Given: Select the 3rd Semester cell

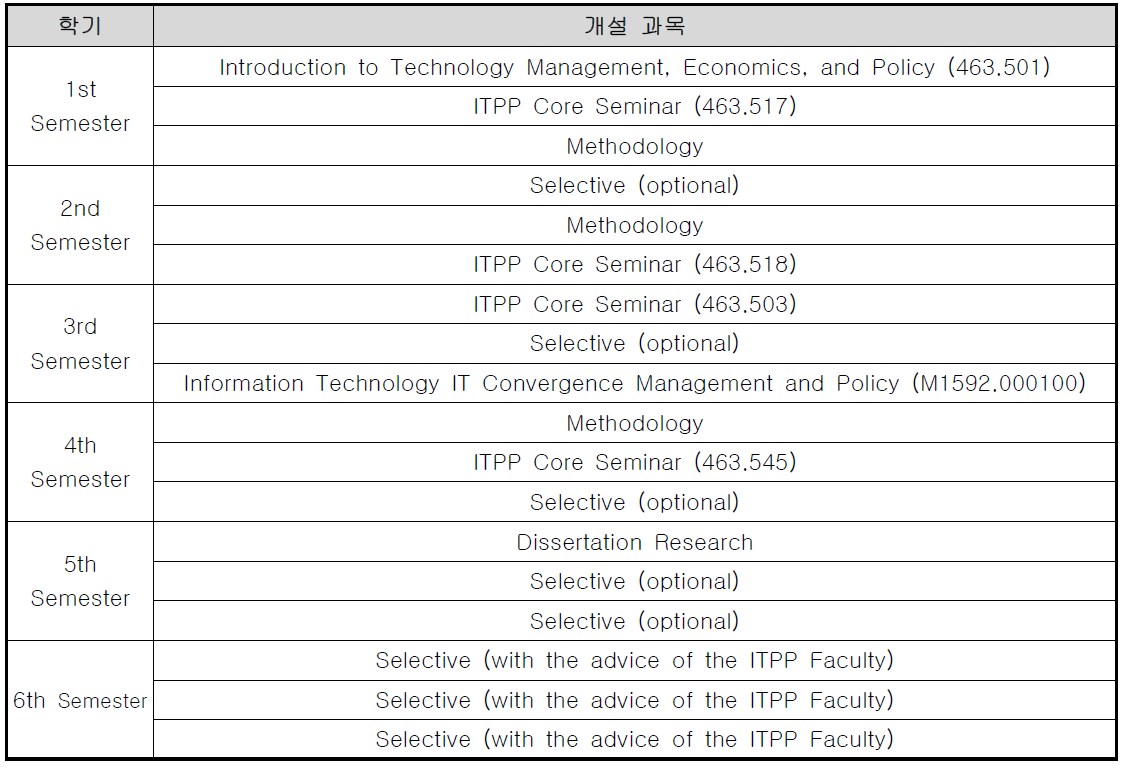Looking at the screenshot, I should 80,343.
